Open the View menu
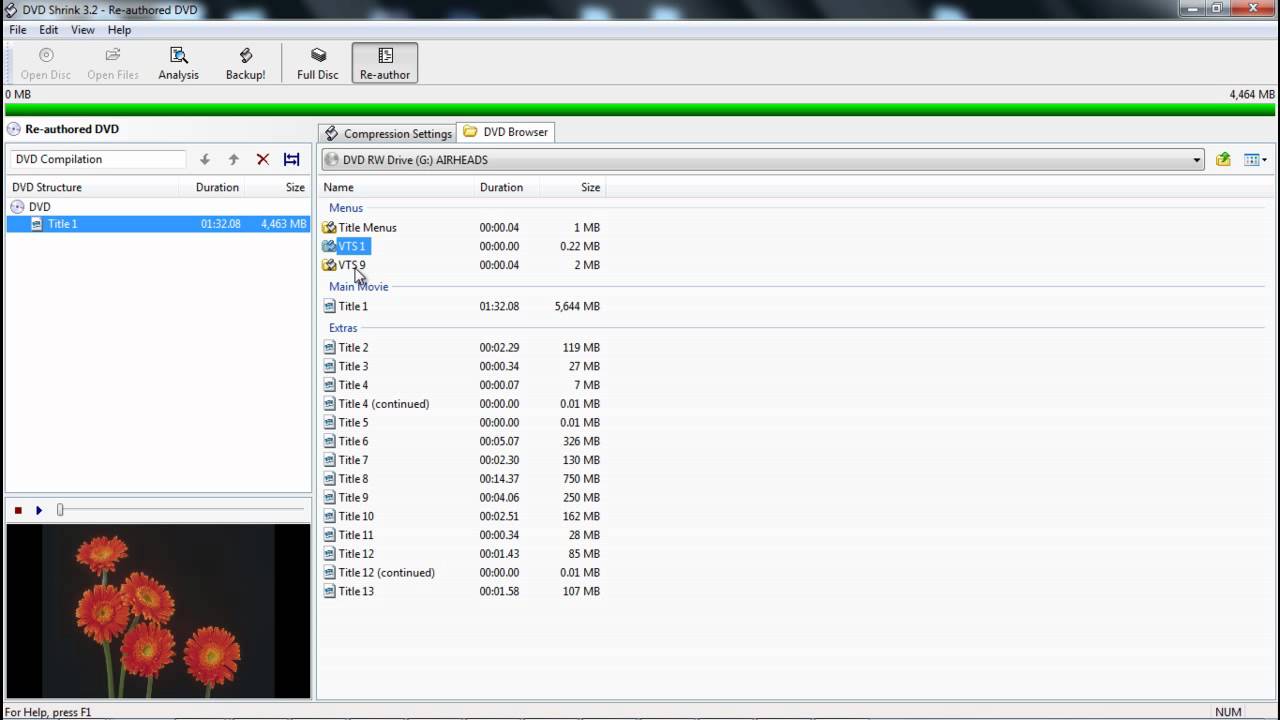The width and height of the screenshot is (1280, 720). tap(83, 30)
